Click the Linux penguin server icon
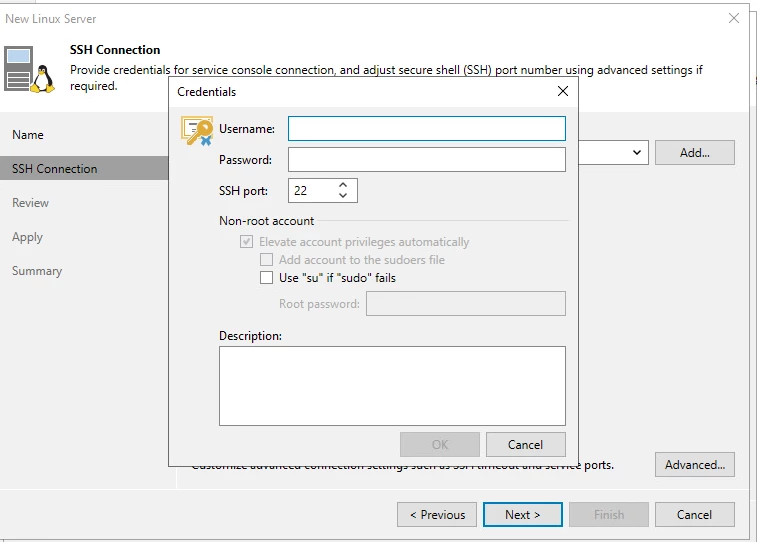This screenshot has height=542, width=757. 30,69
